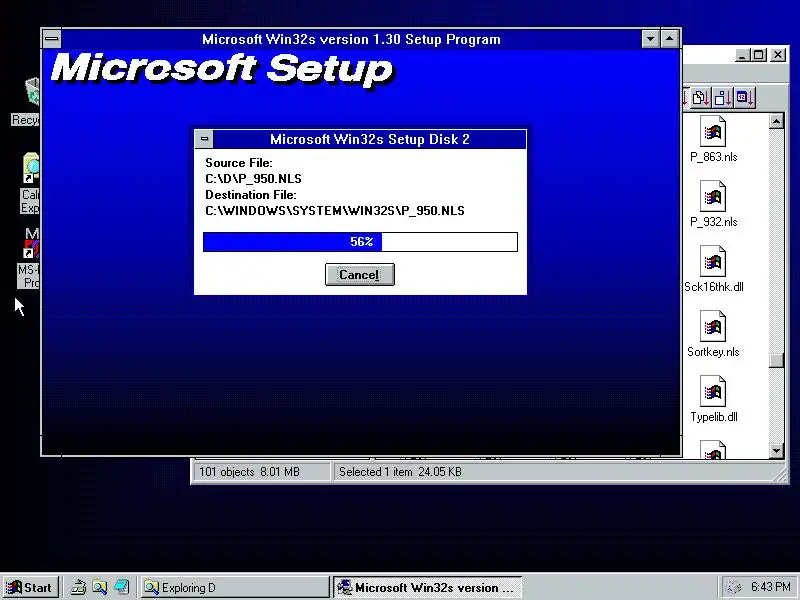Image resolution: width=800 pixels, height=600 pixels.
Task: Minimize the Win32s Setup Program window
Action: click(x=650, y=39)
